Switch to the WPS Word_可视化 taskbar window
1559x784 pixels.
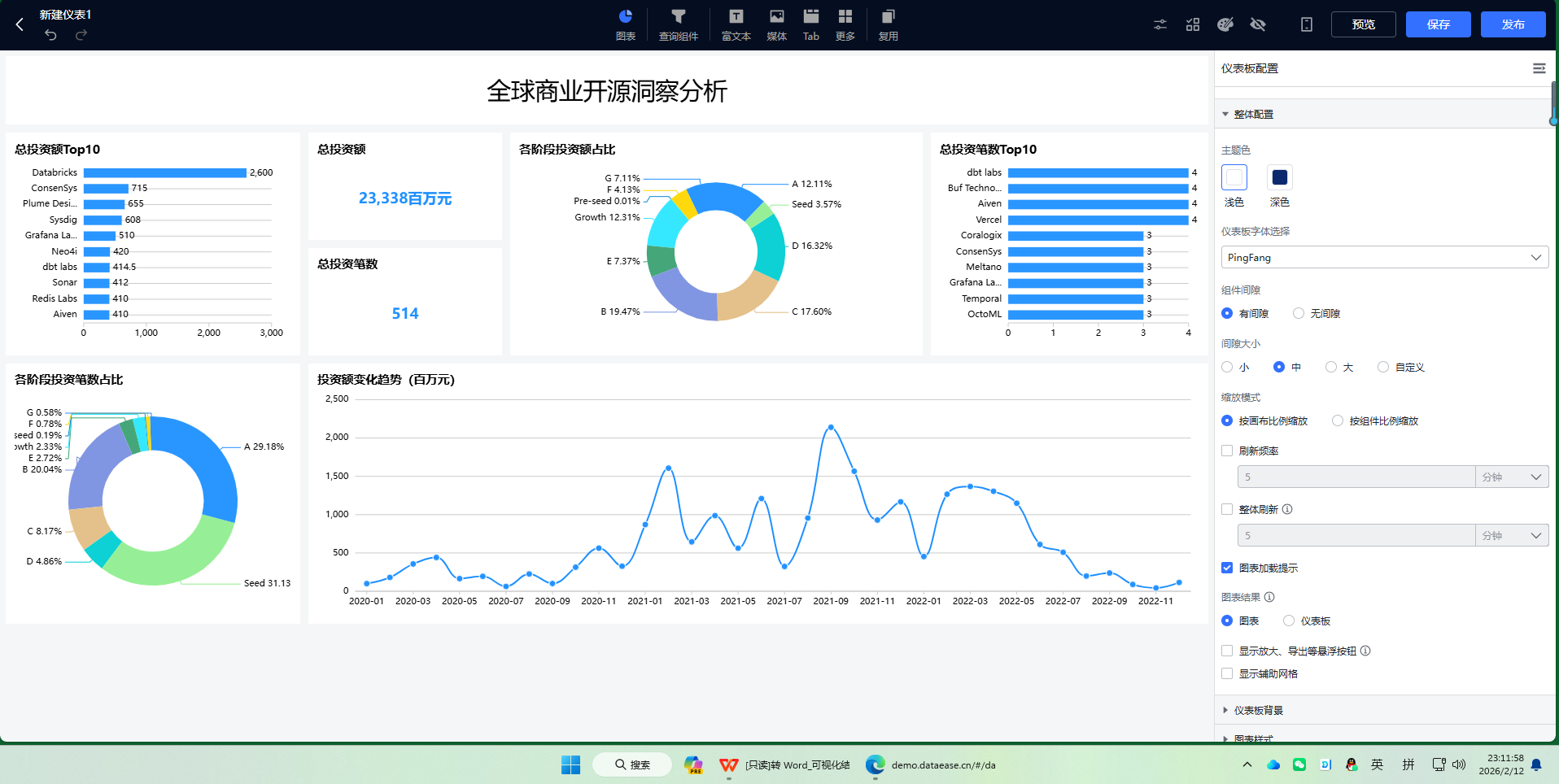(x=785, y=764)
